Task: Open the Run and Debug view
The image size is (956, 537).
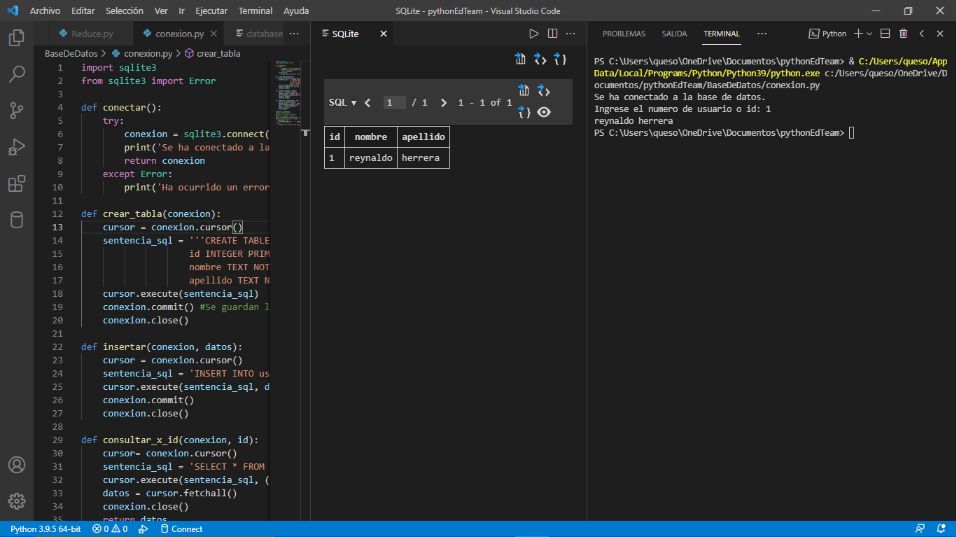Action: (16, 147)
